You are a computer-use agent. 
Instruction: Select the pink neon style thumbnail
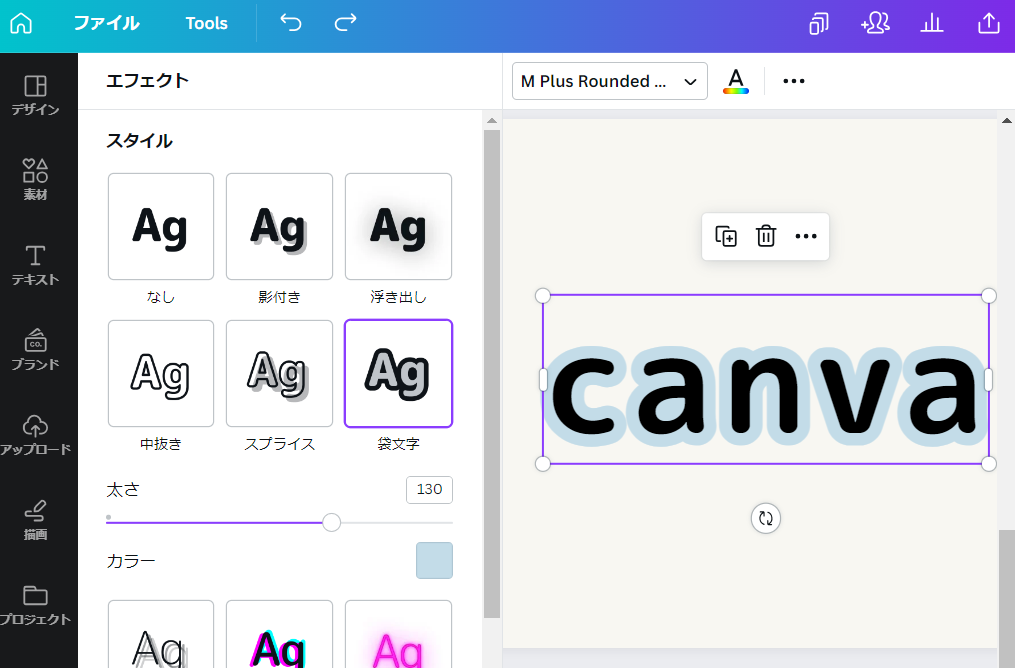point(398,634)
